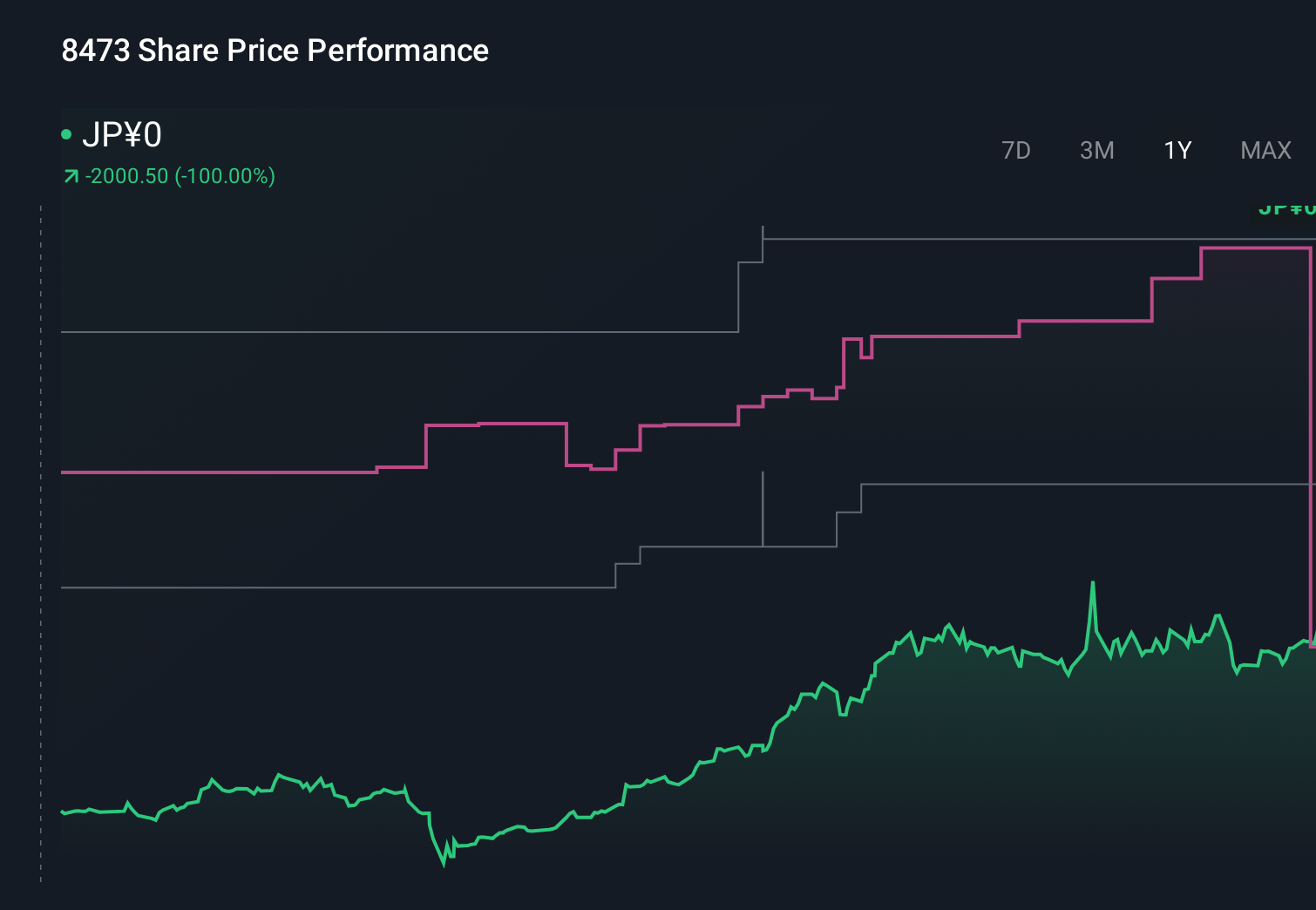The height and width of the screenshot is (910, 1316).
Task: Open the MAX chart history view
Action: pos(1265,150)
